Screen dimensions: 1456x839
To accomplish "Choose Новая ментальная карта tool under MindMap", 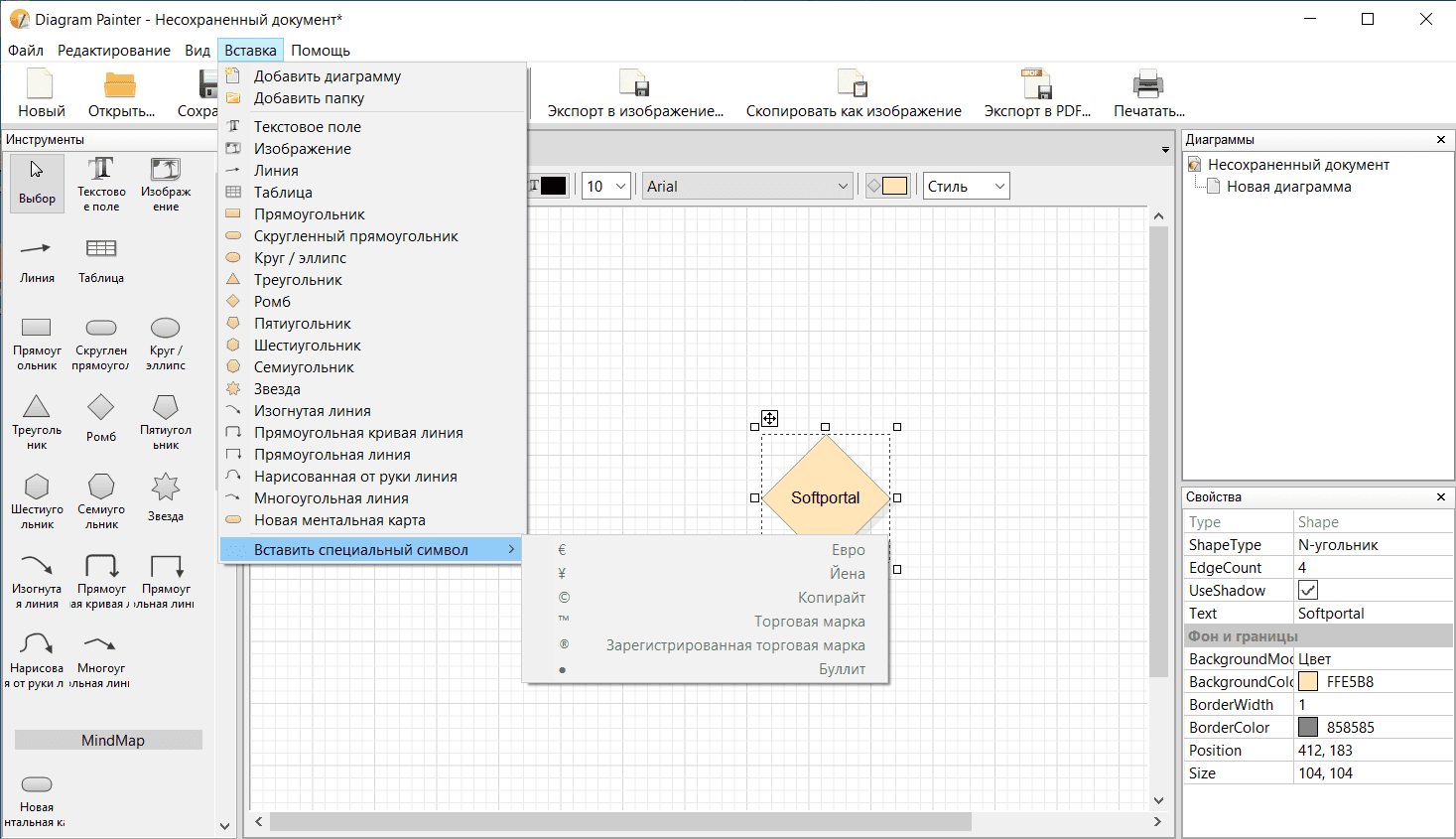I will [x=38, y=799].
